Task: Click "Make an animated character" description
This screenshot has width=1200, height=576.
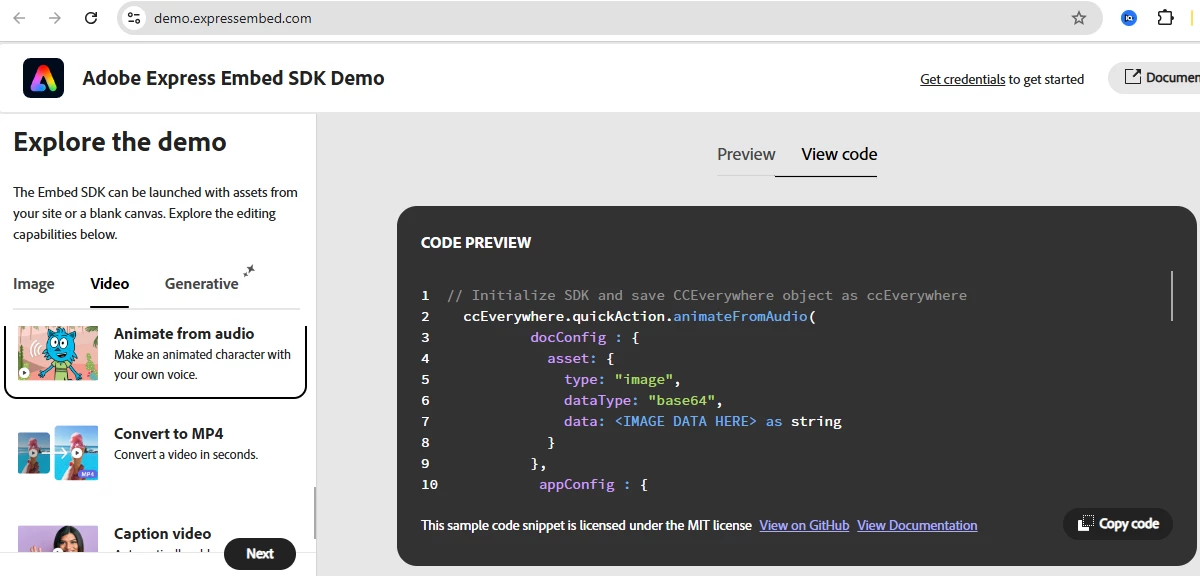Action: (202, 365)
